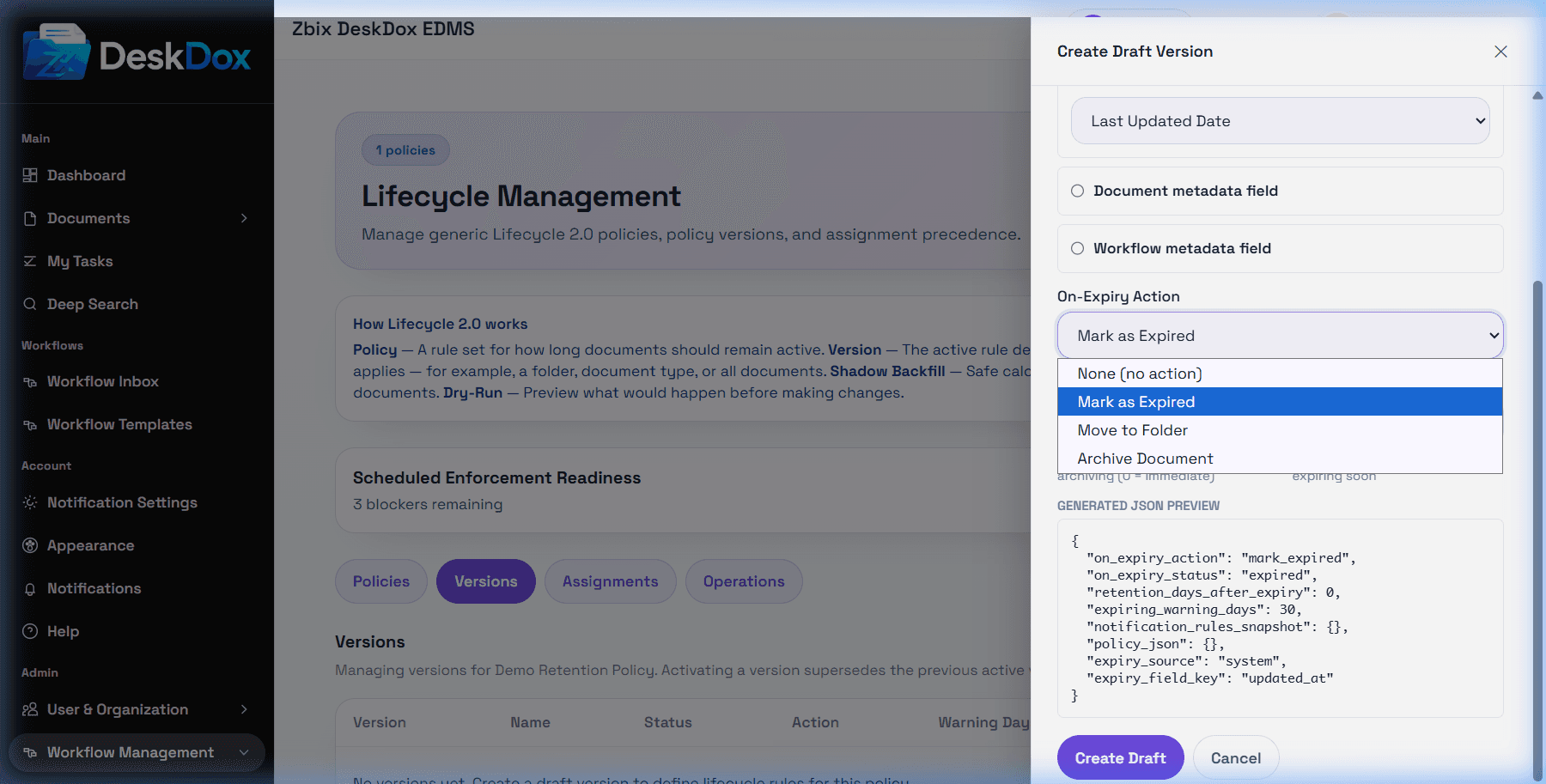1546x784 pixels.
Task: Click the Scheduled Enforcement Readiness card title
Action: click(x=496, y=477)
